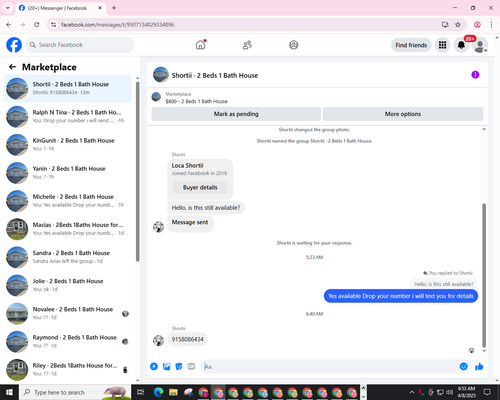Click the More options button
Image resolution: width=500 pixels, height=400 pixels.
pos(403,114)
